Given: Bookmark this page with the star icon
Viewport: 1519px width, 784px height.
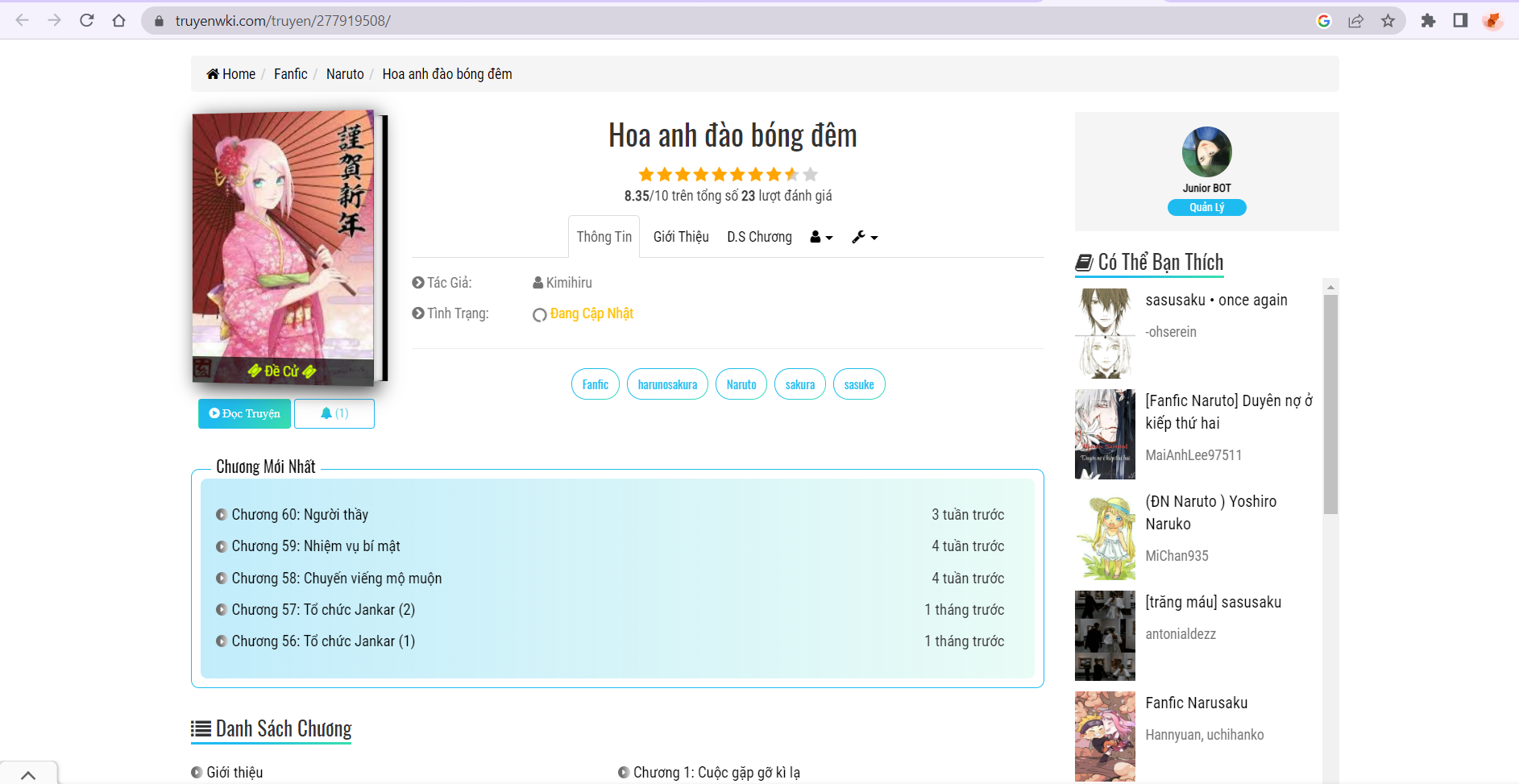Looking at the screenshot, I should point(1388,21).
